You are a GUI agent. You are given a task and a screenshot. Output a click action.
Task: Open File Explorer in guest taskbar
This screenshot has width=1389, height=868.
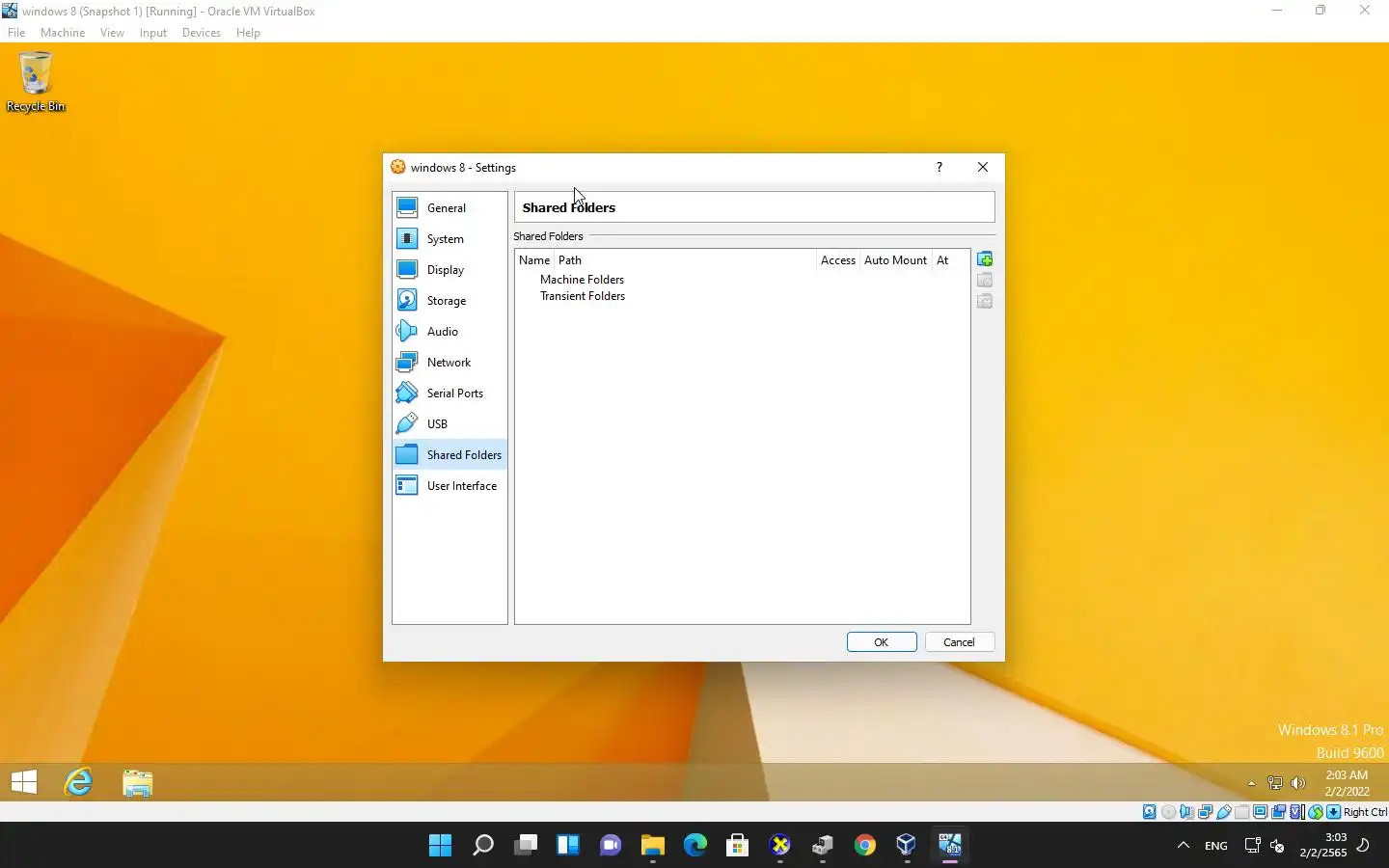(138, 782)
